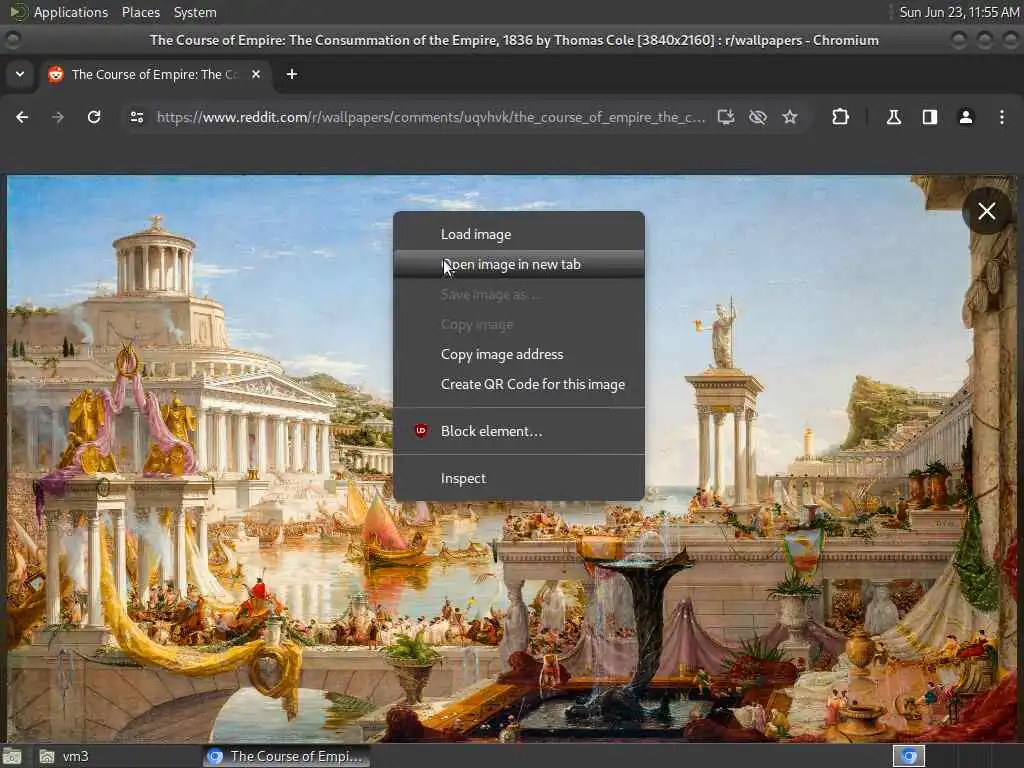This screenshot has height=768, width=1024.
Task: Go back using the browser back arrow
Action: coord(22,117)
